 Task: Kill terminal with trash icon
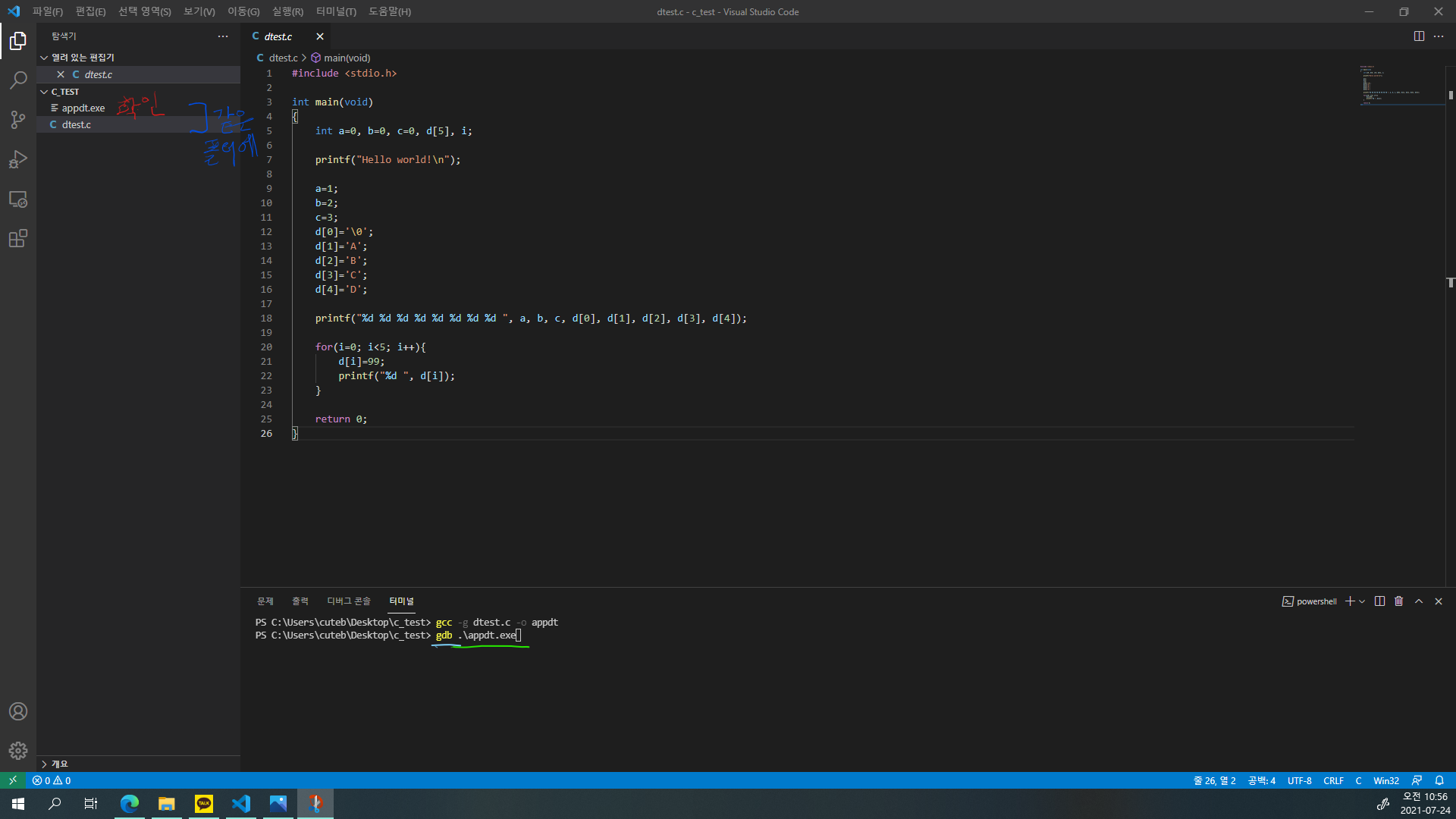[x=1399, y=601]
